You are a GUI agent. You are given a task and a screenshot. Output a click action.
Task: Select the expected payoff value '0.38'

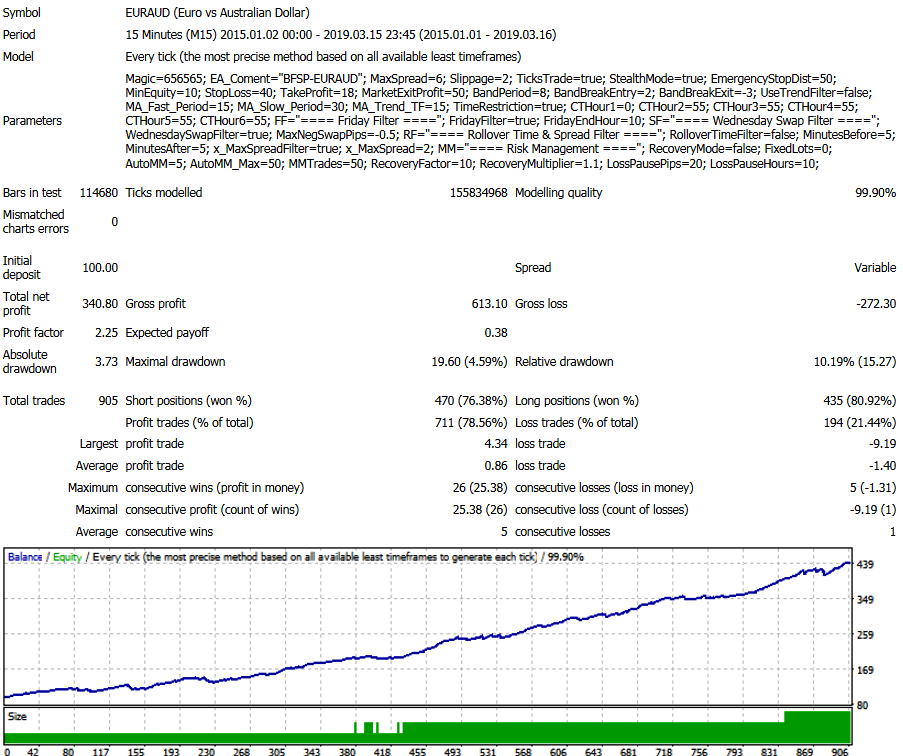[496, 333]
